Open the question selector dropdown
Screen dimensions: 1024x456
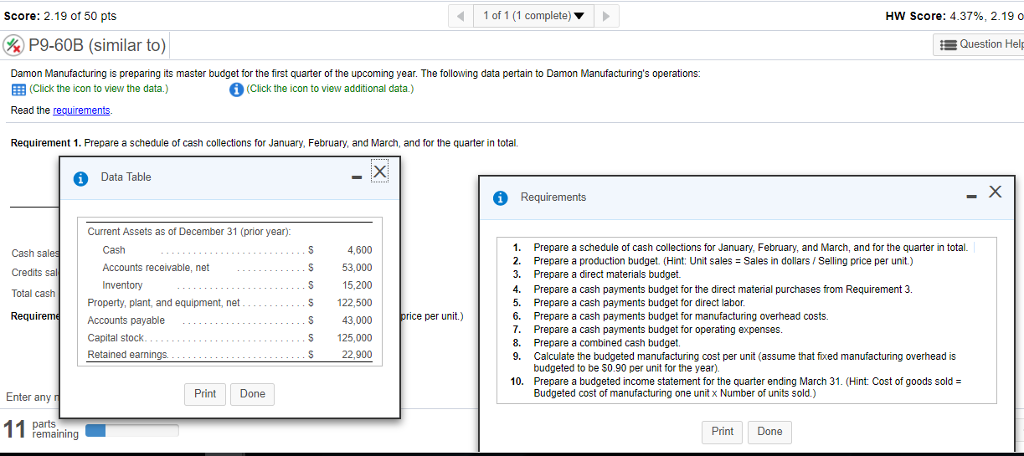click(534, 16)
